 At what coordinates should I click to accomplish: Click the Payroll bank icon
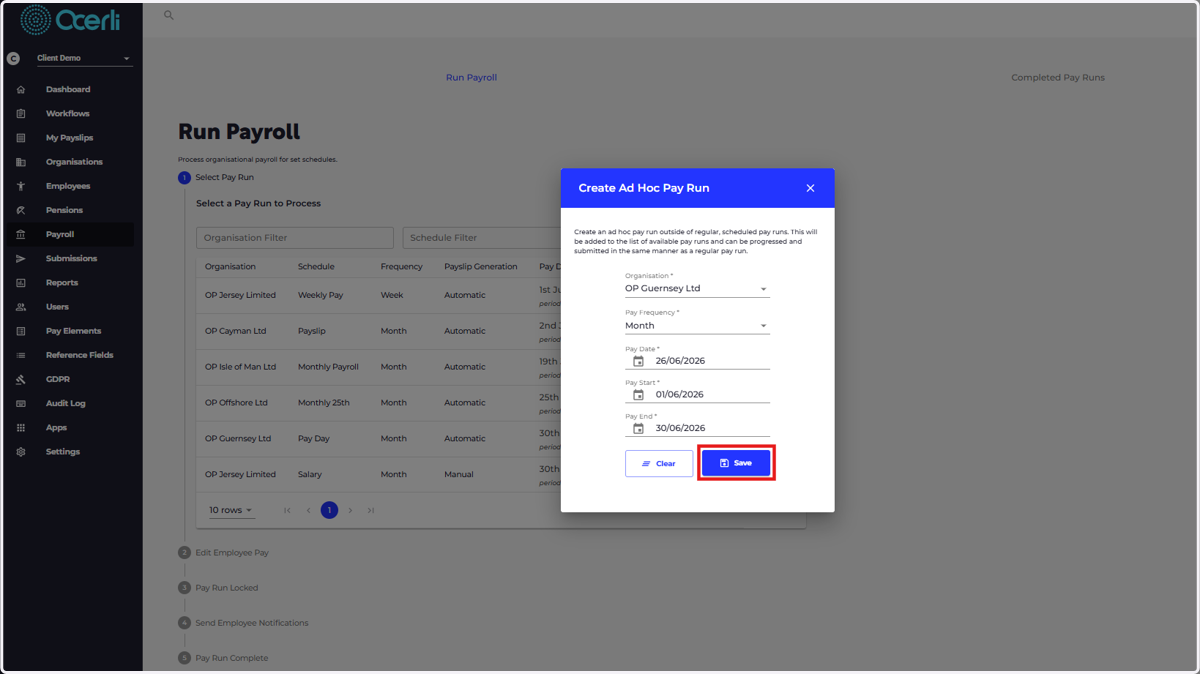pyautogui.click(x=21, y=234)
